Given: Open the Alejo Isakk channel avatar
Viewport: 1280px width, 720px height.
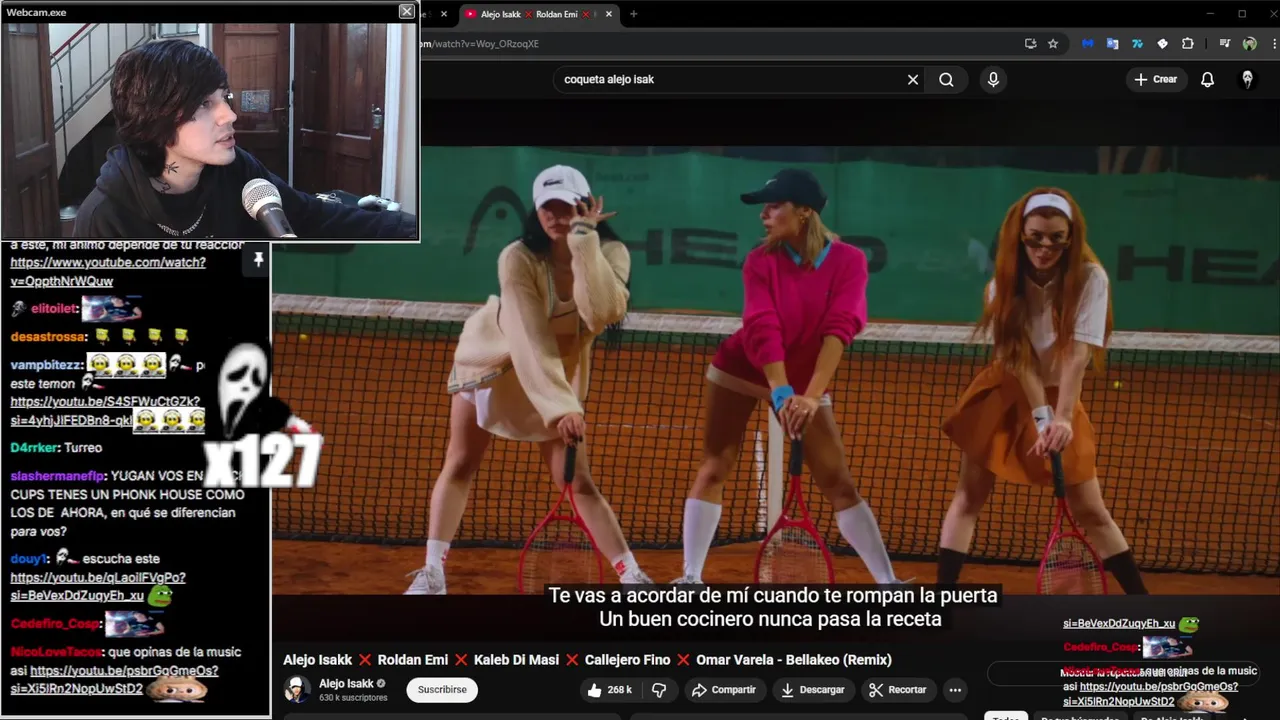Looking at the screenshot, I should (297, 689).
